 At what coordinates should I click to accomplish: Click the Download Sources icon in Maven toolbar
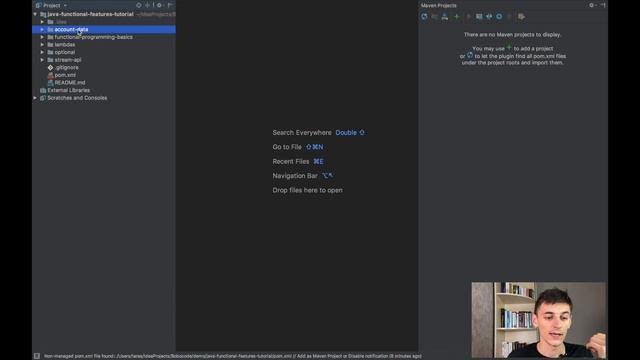click(445, 16)
